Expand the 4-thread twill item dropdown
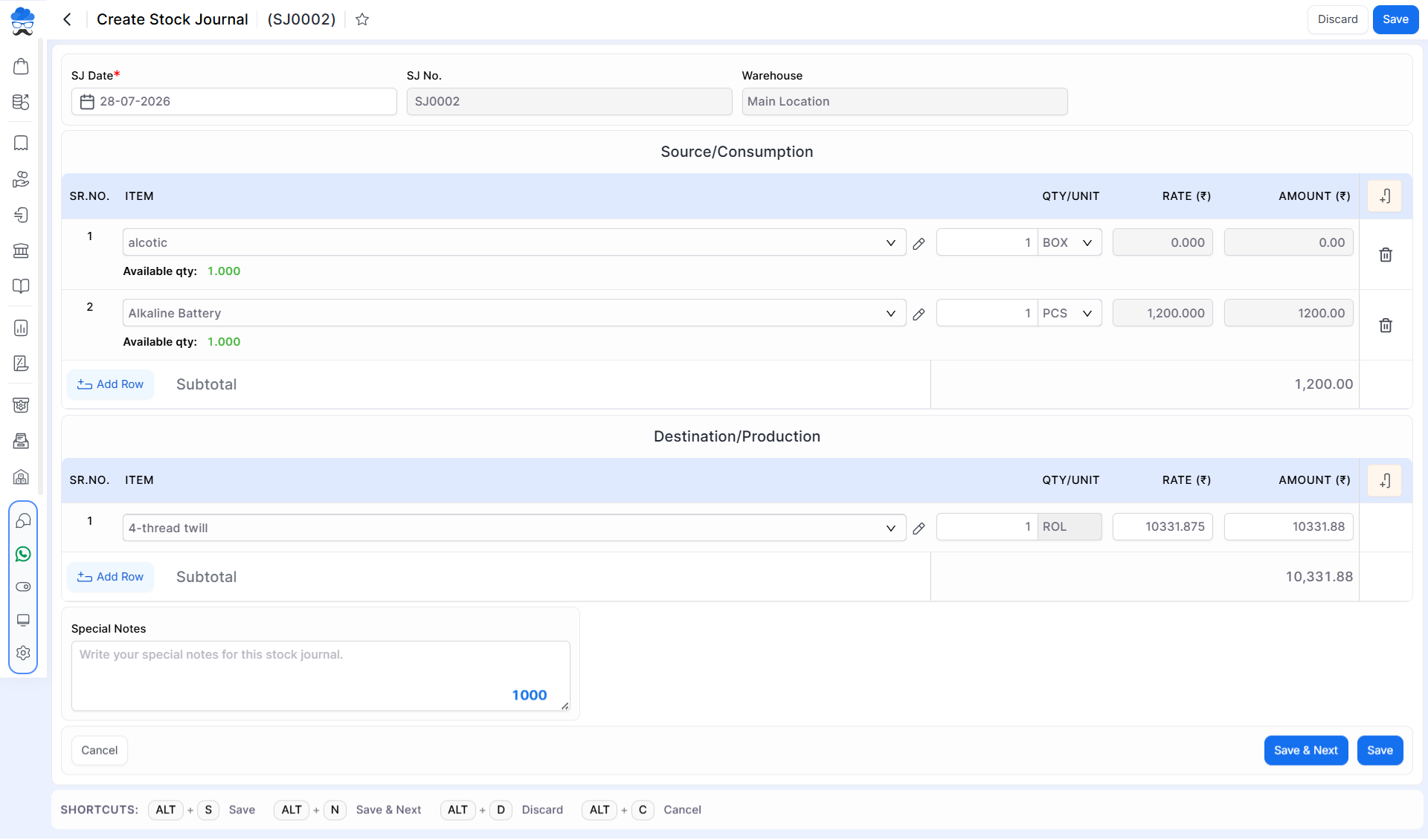 coord(890,529)
